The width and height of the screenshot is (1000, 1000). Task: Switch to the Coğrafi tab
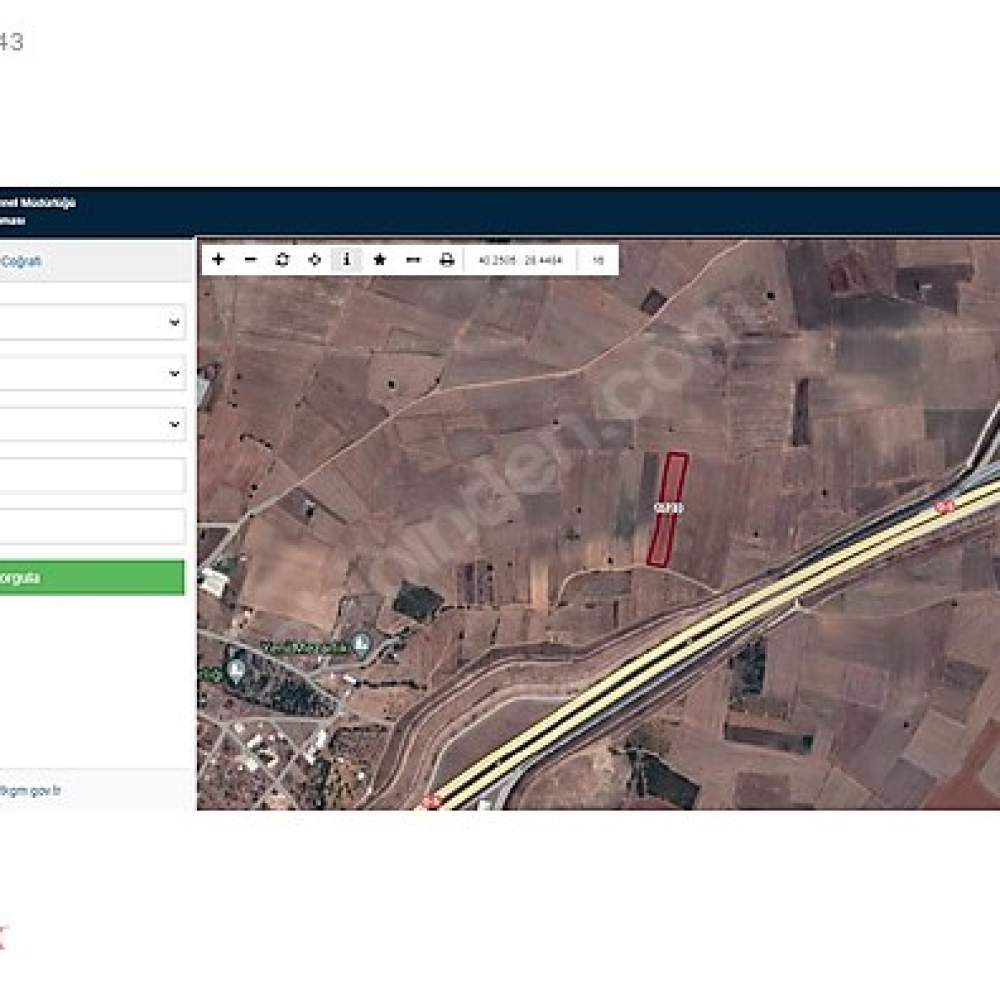(x=21, y=261)
